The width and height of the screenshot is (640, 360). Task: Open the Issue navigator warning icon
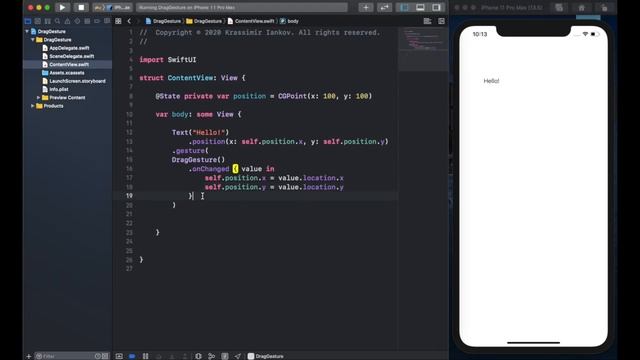[67, 21]
